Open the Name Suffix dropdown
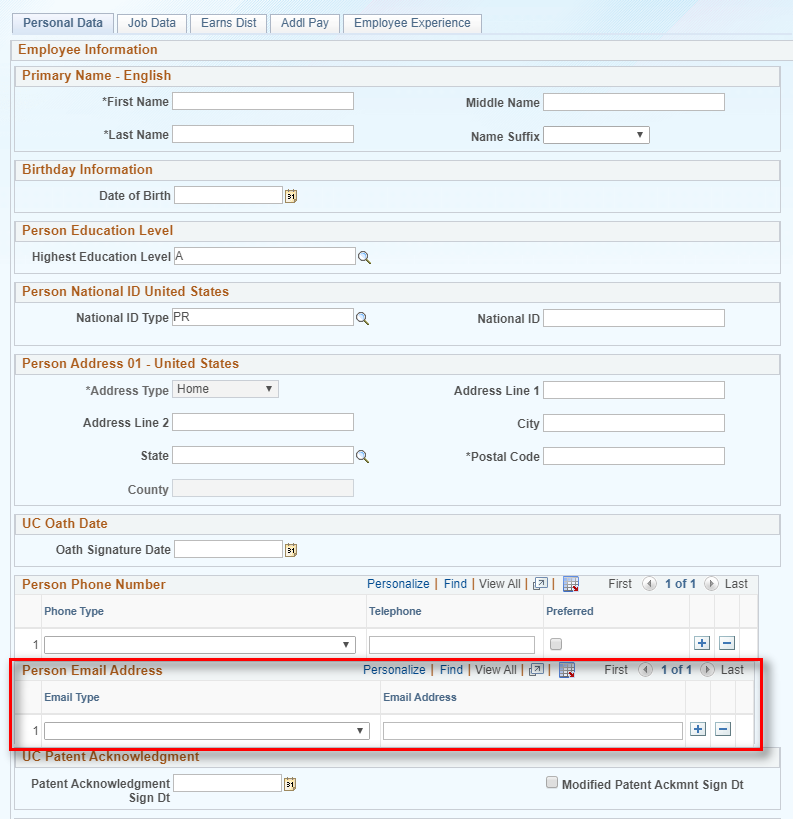Viewport: 793px width, 819px height. click(x=637, y=134)
